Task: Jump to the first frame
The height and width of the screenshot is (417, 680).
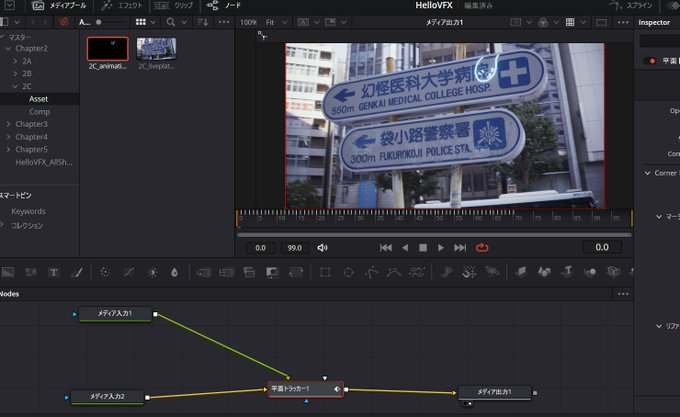Action: (x=386, y=248)
